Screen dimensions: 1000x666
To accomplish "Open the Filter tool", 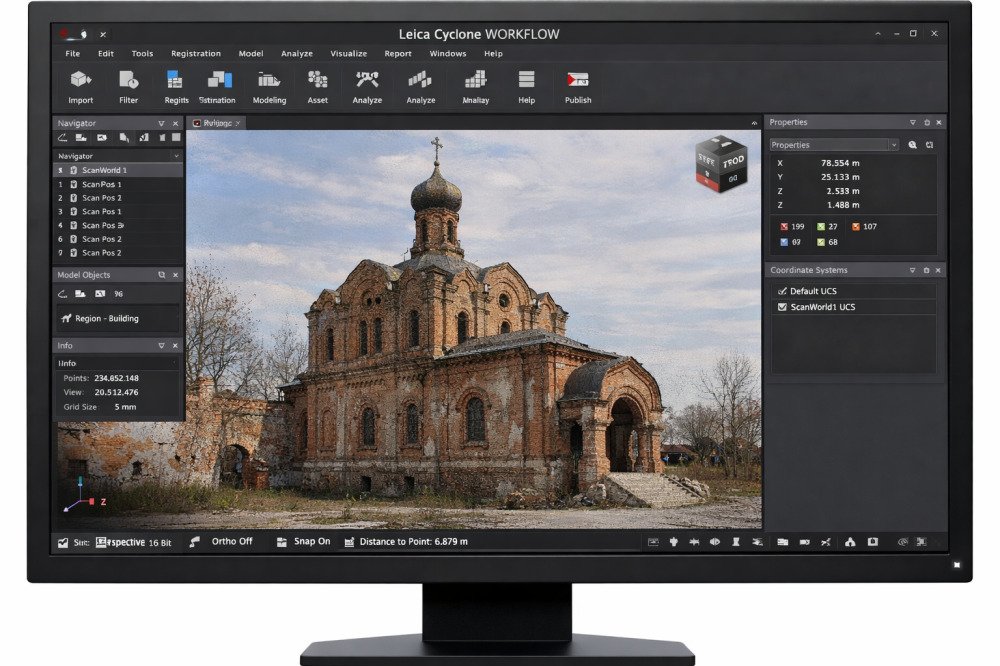I will (129, 80).
